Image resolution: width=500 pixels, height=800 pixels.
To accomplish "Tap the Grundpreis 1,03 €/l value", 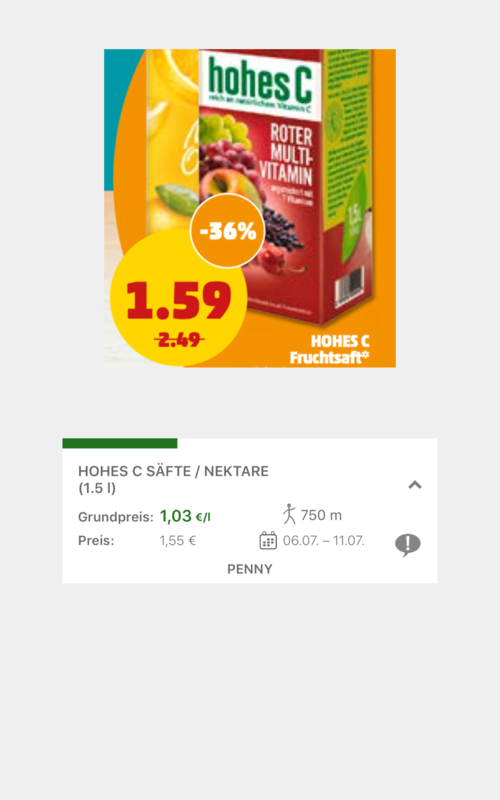I will [185, 516].
